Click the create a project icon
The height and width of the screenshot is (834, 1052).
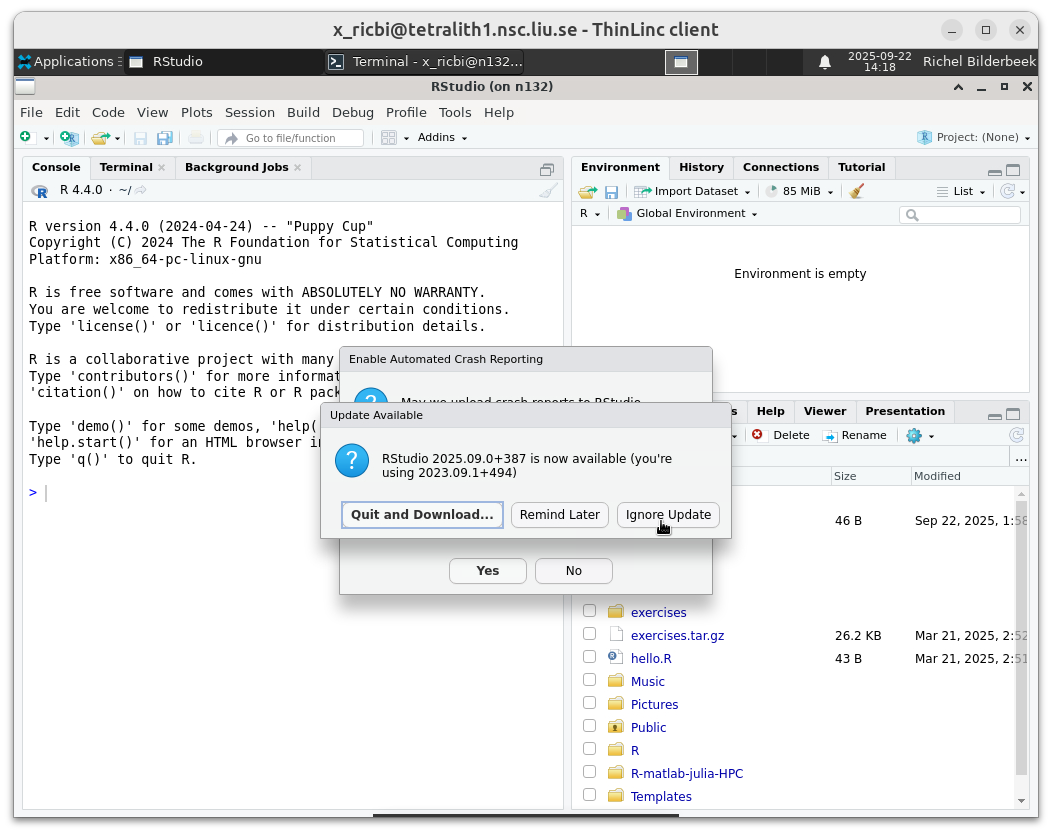coord(68,138)
